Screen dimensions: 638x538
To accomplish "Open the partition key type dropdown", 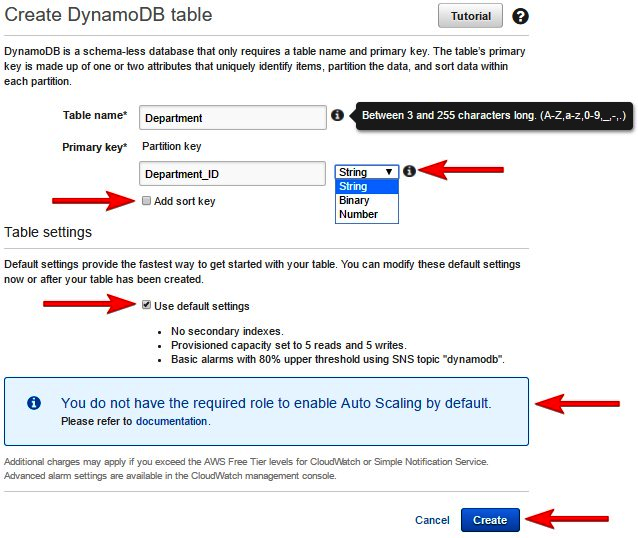I will pos(367,172).
